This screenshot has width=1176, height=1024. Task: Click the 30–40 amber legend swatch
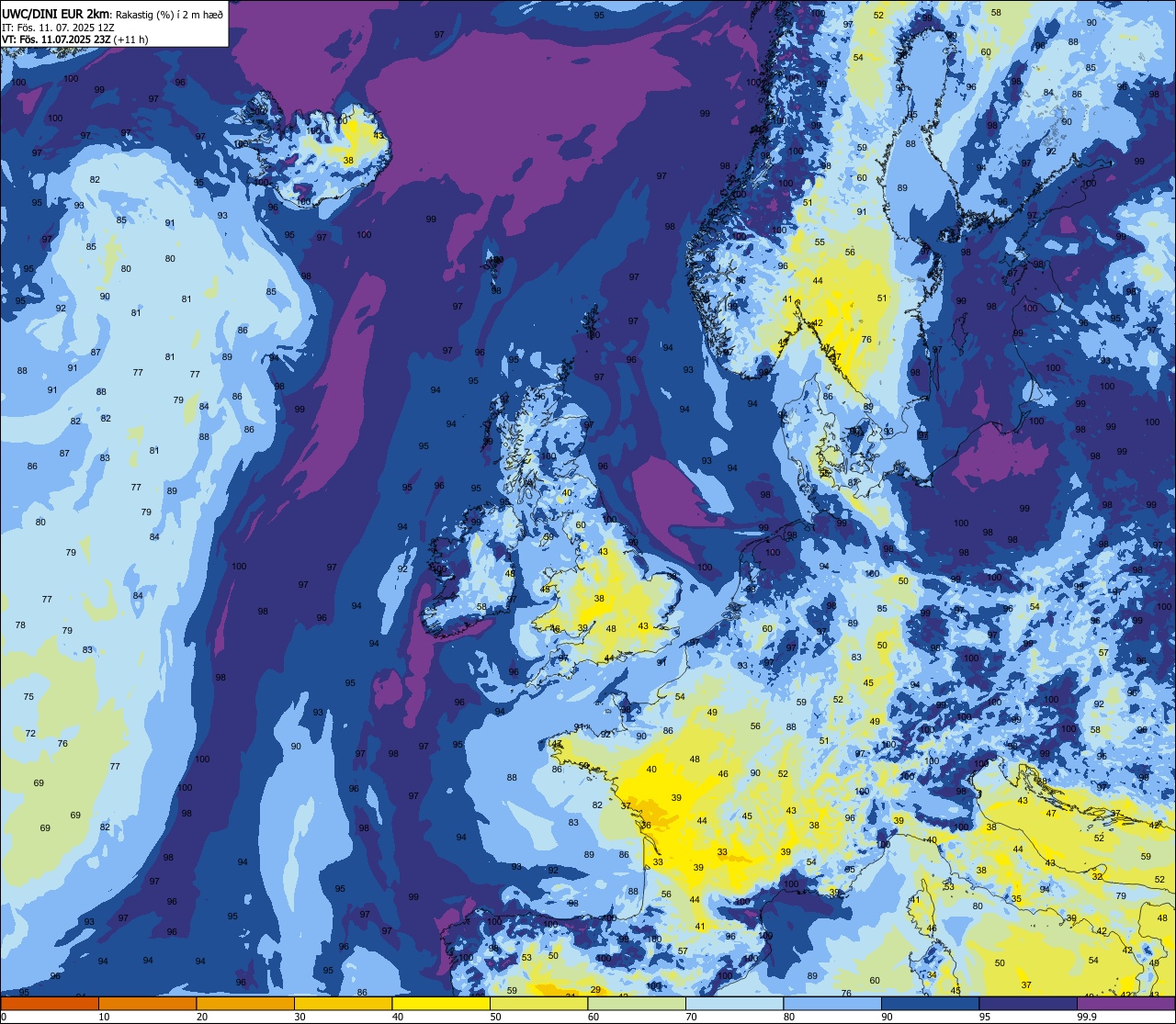coord(343,1003)
